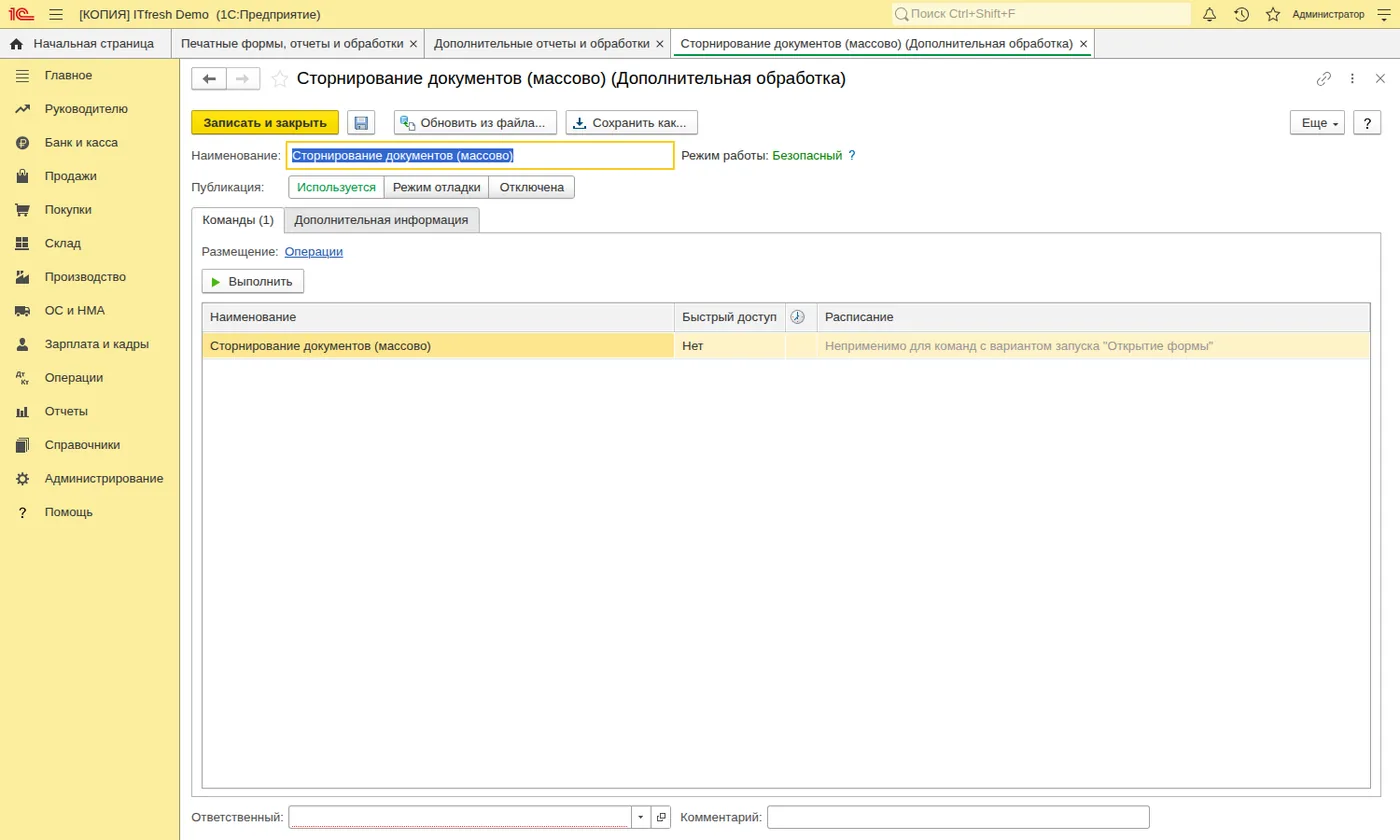
Task: Save with the floppy disk icon
Action: [361, 123]
